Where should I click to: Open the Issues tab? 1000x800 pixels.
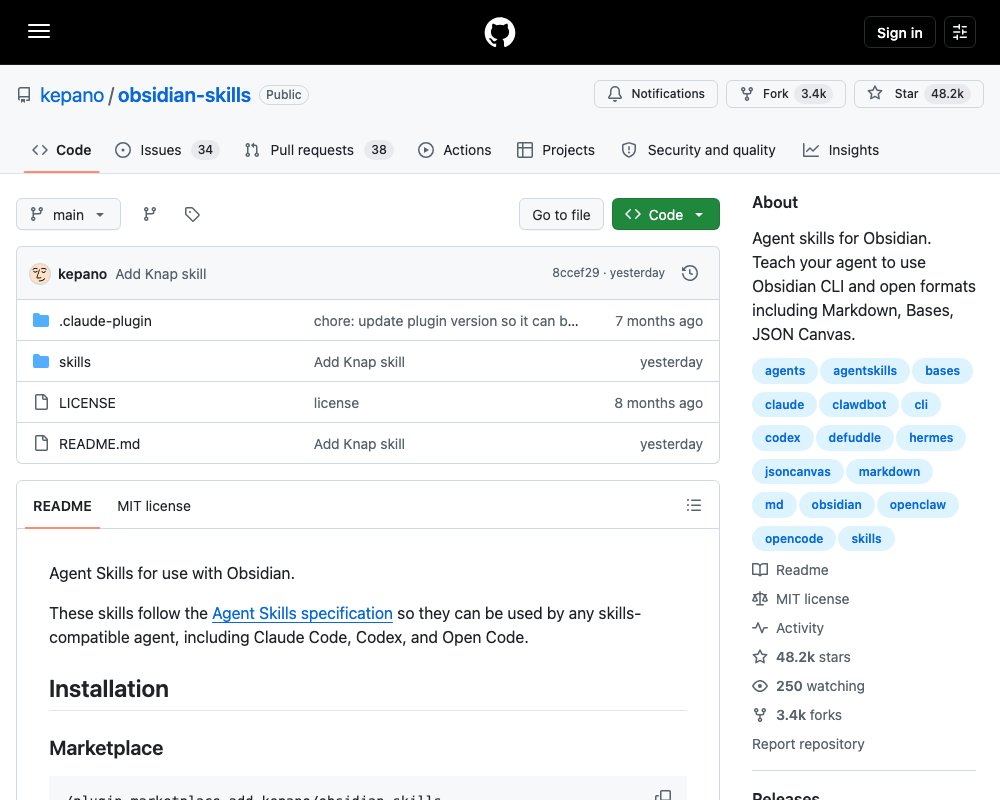[x=166, y=150]
